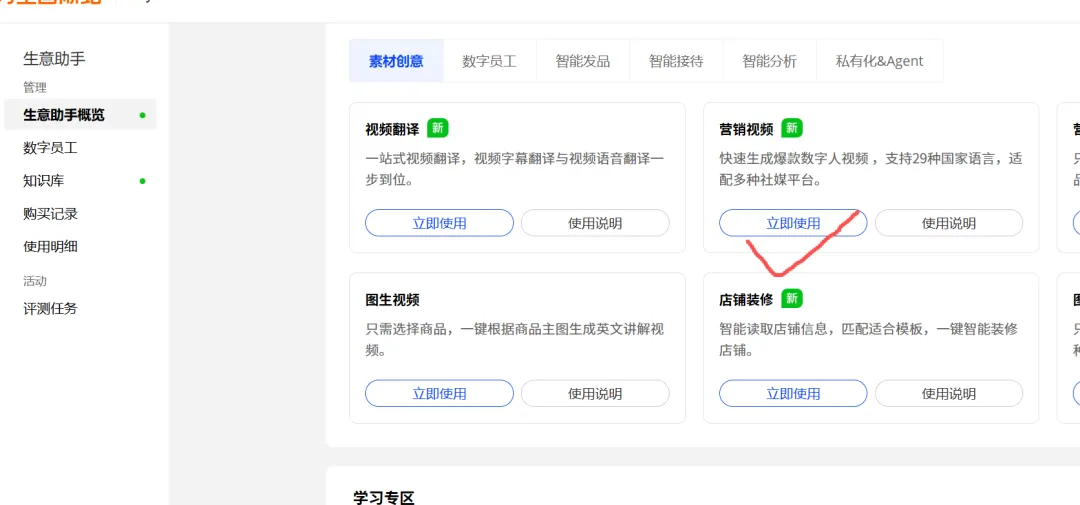Click the 只需选择商品 description text
This screenshot has height=505, width=1080.
pyautogui.click(x=515, y=340)
